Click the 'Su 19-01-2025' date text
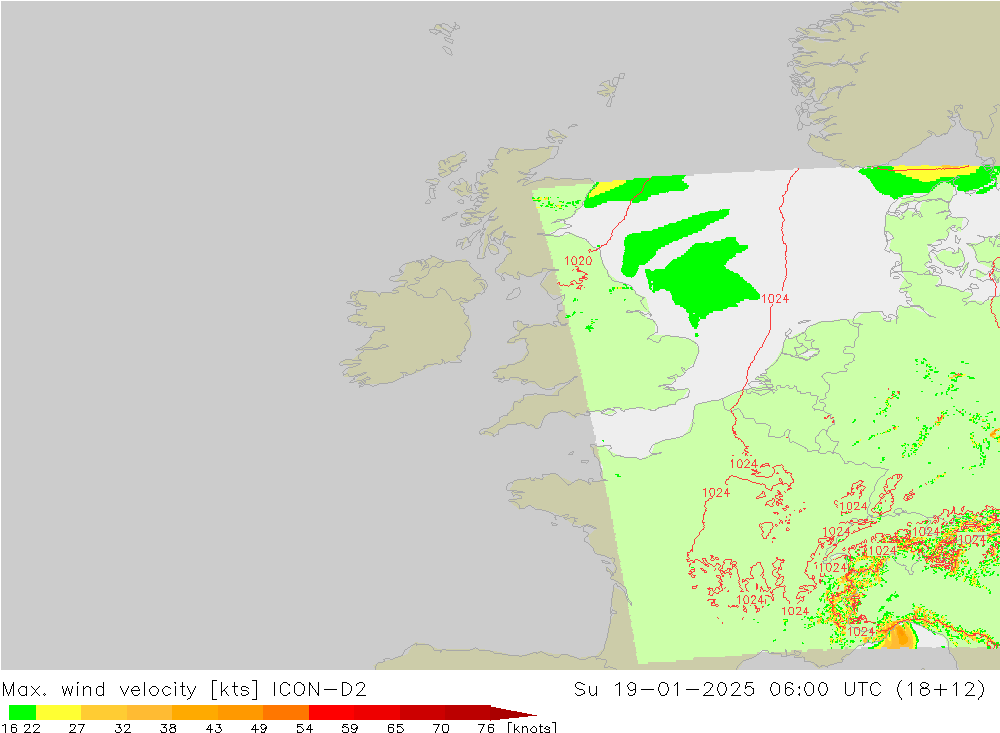The width and height of the screenshot is (1000, 733). [664, 690]
